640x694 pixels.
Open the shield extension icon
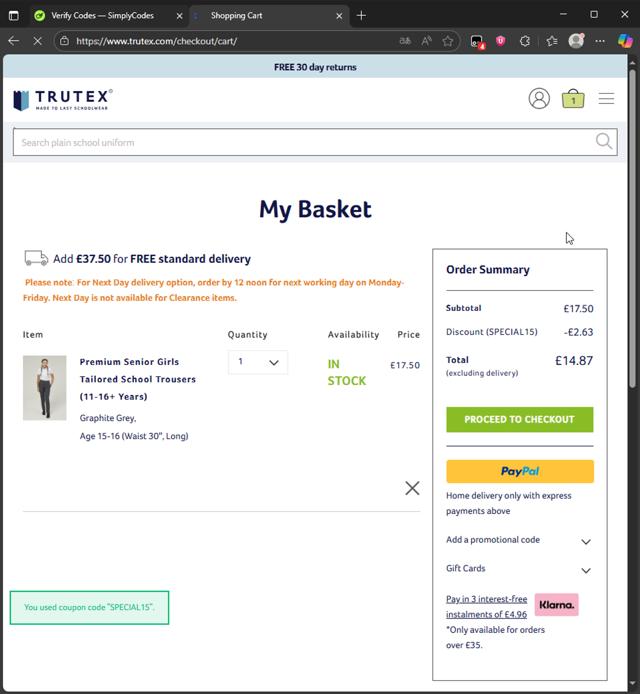pyautogui.click(x=501, y=41)
